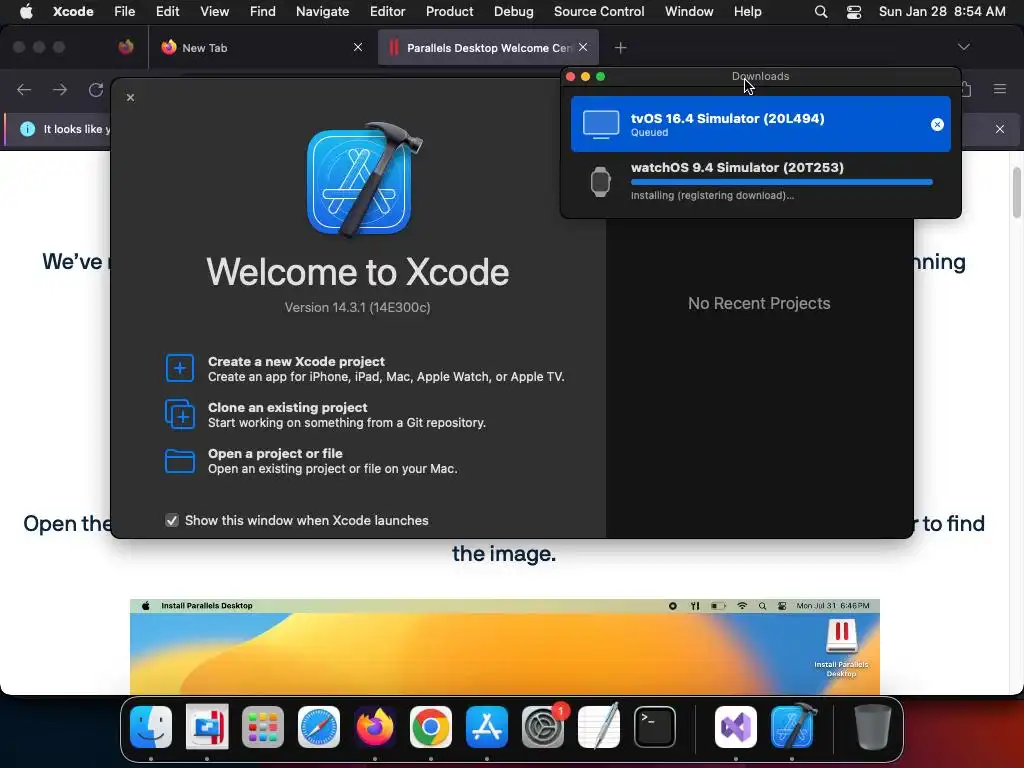The image size is (1024, 768).
Task: Toggle Show this window when Xcode launches
Action: click(x=172, y=520)
